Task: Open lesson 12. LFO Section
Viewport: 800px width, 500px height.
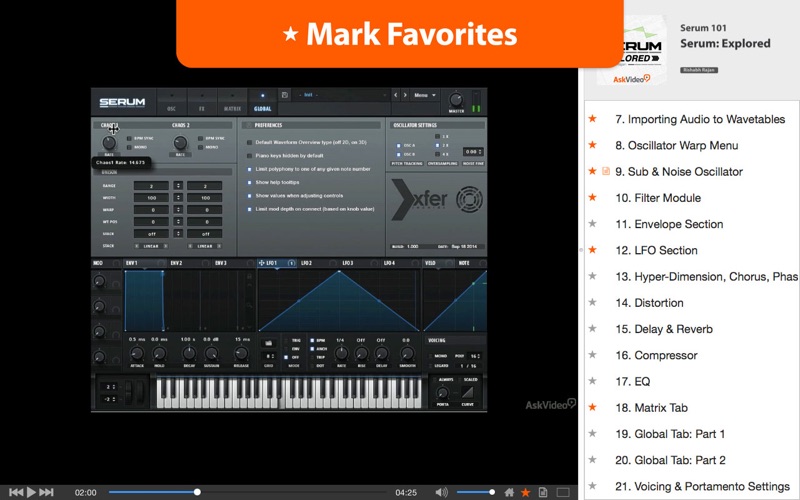Action: click(x=656, y=251)
